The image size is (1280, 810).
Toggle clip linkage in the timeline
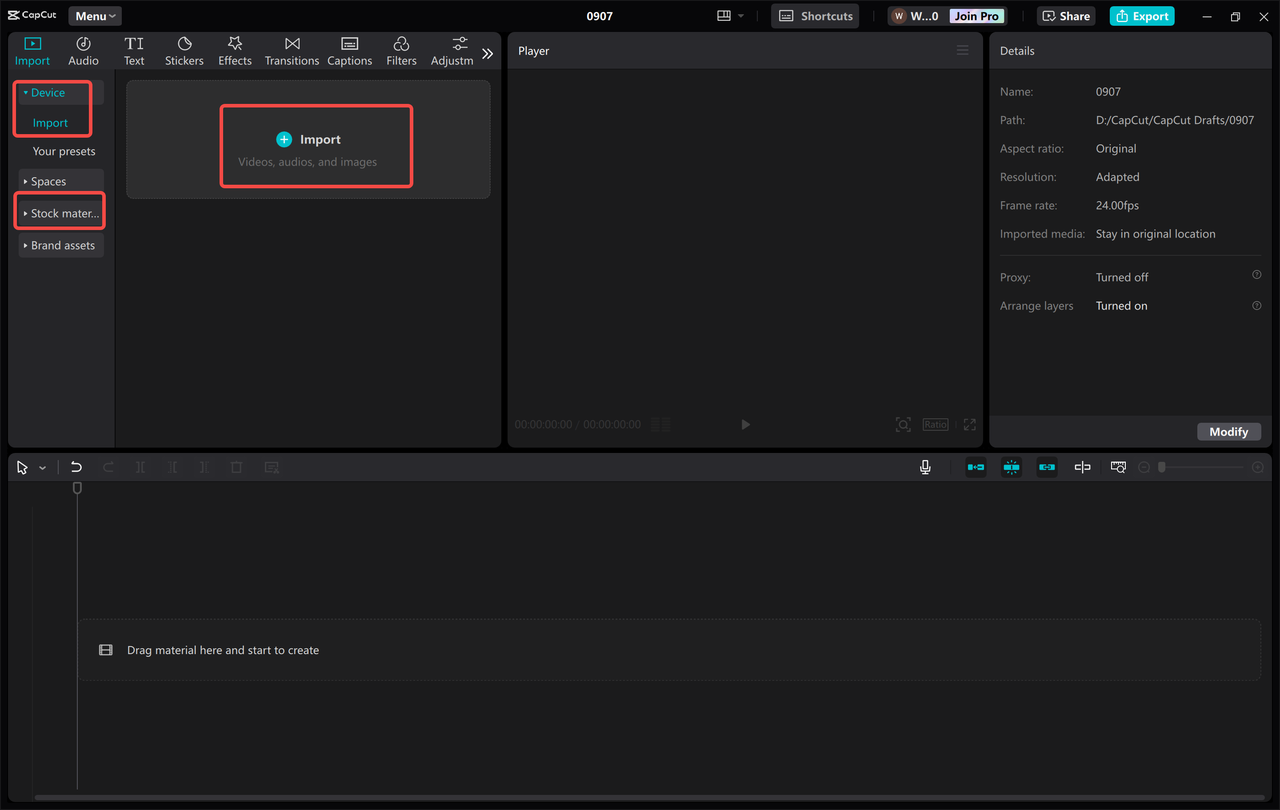[x=1047, y=467]
